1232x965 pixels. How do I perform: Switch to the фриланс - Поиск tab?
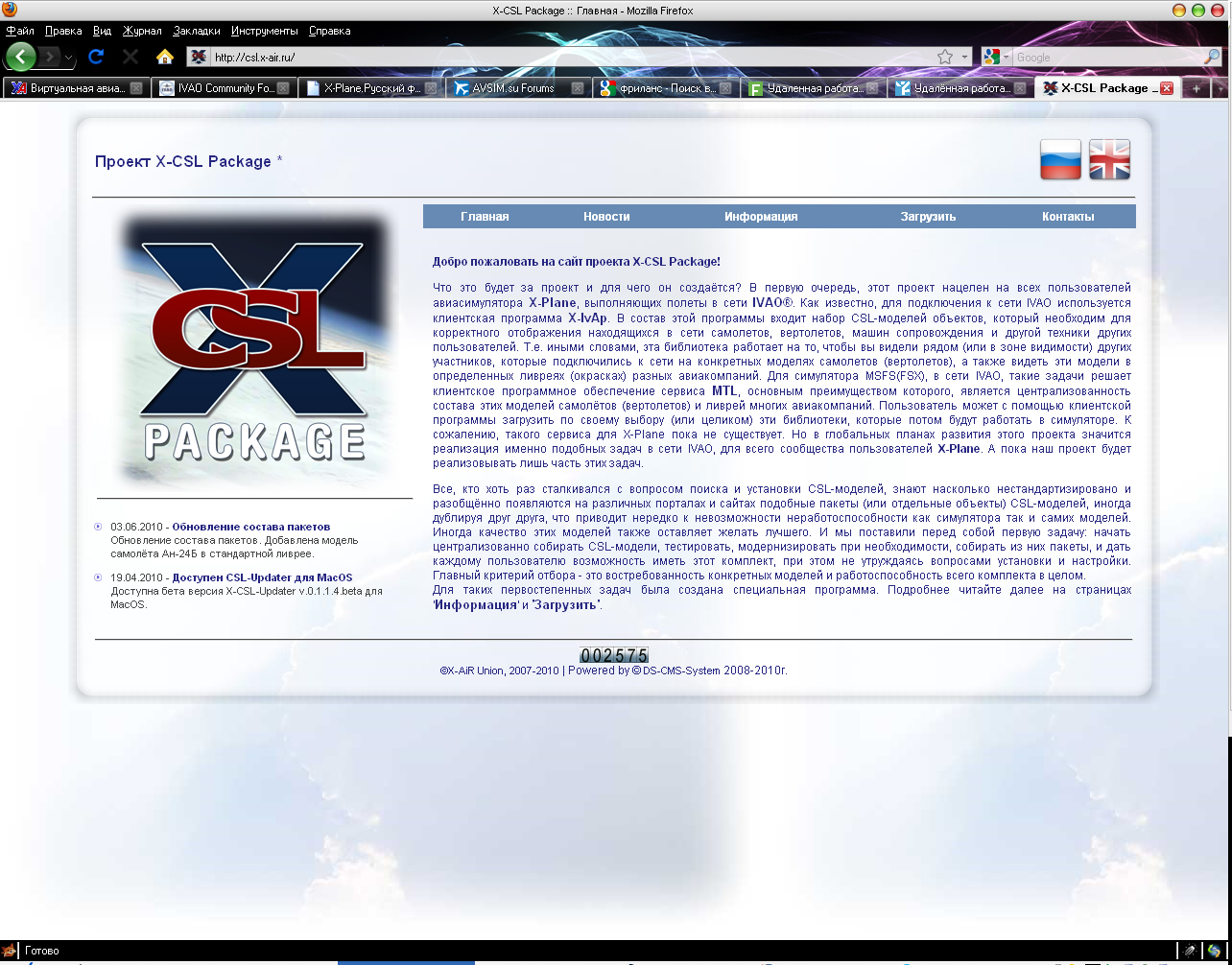[x=665, y=88]
